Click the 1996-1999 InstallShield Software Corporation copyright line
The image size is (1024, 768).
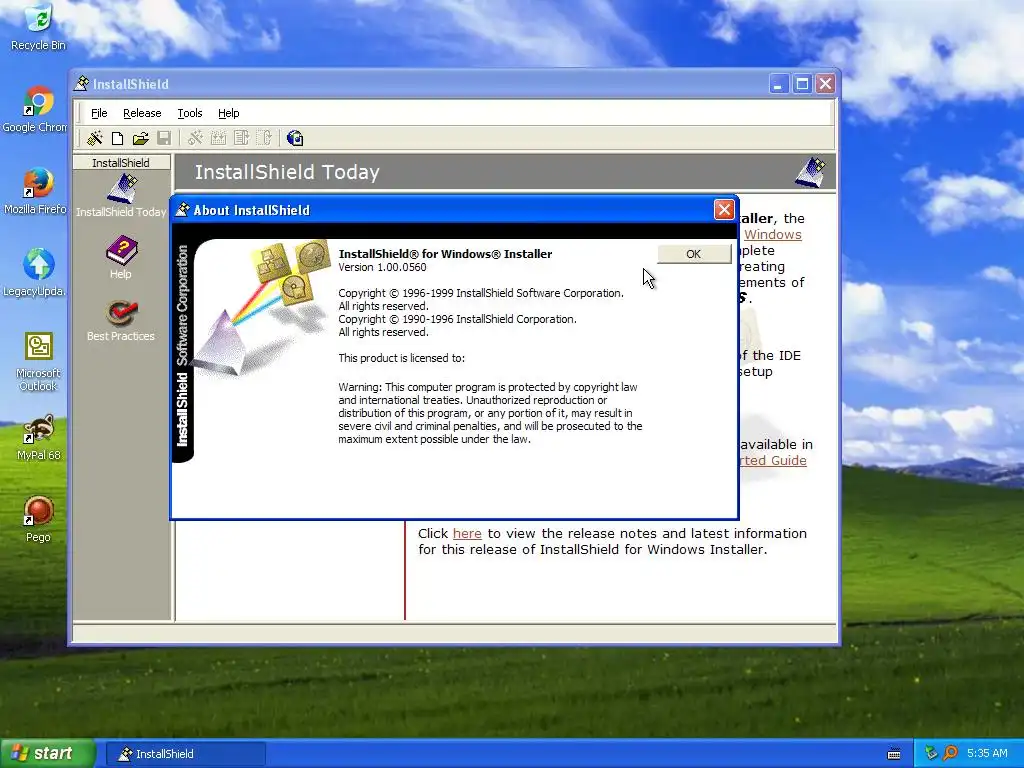tap(481, 293)
